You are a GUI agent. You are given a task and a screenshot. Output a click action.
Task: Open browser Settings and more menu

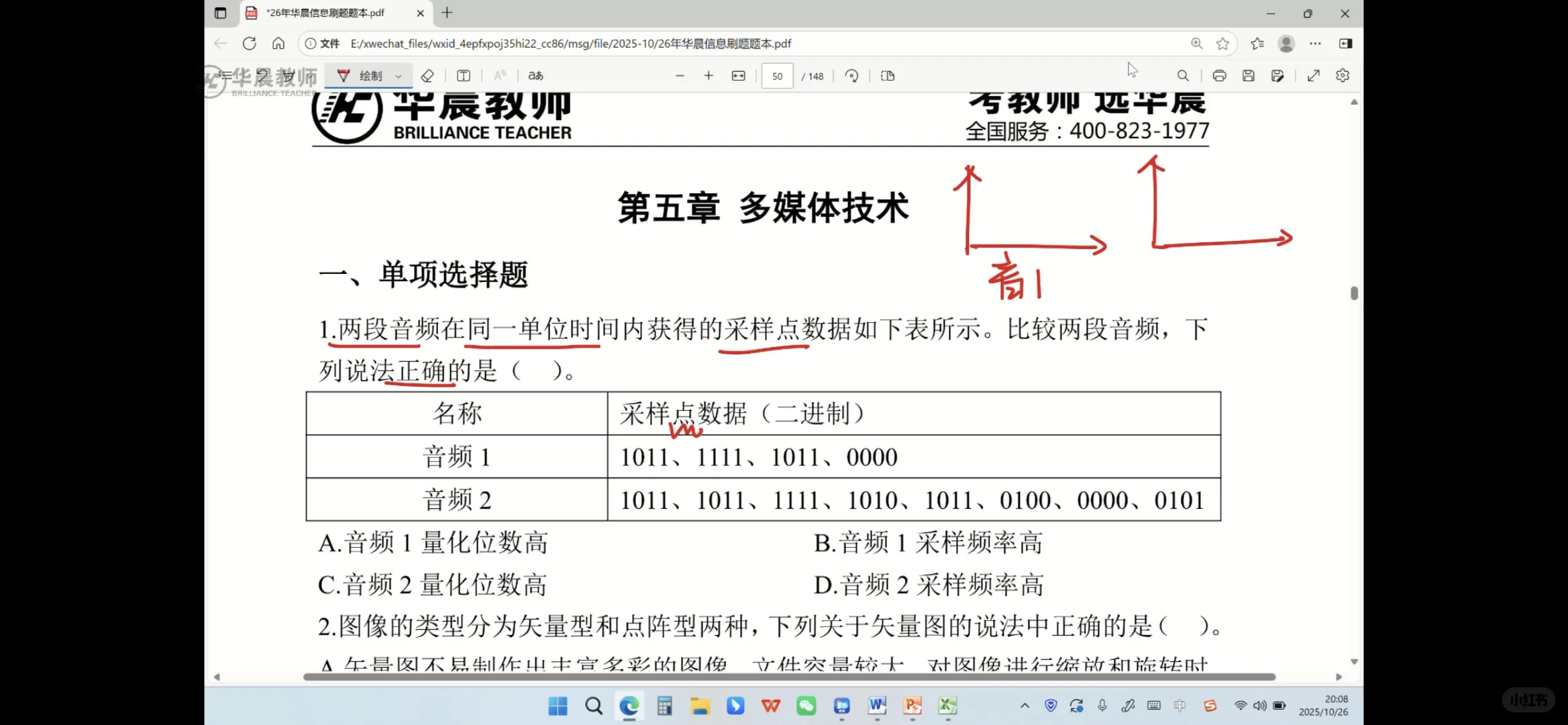click(x=1315, y=44)
